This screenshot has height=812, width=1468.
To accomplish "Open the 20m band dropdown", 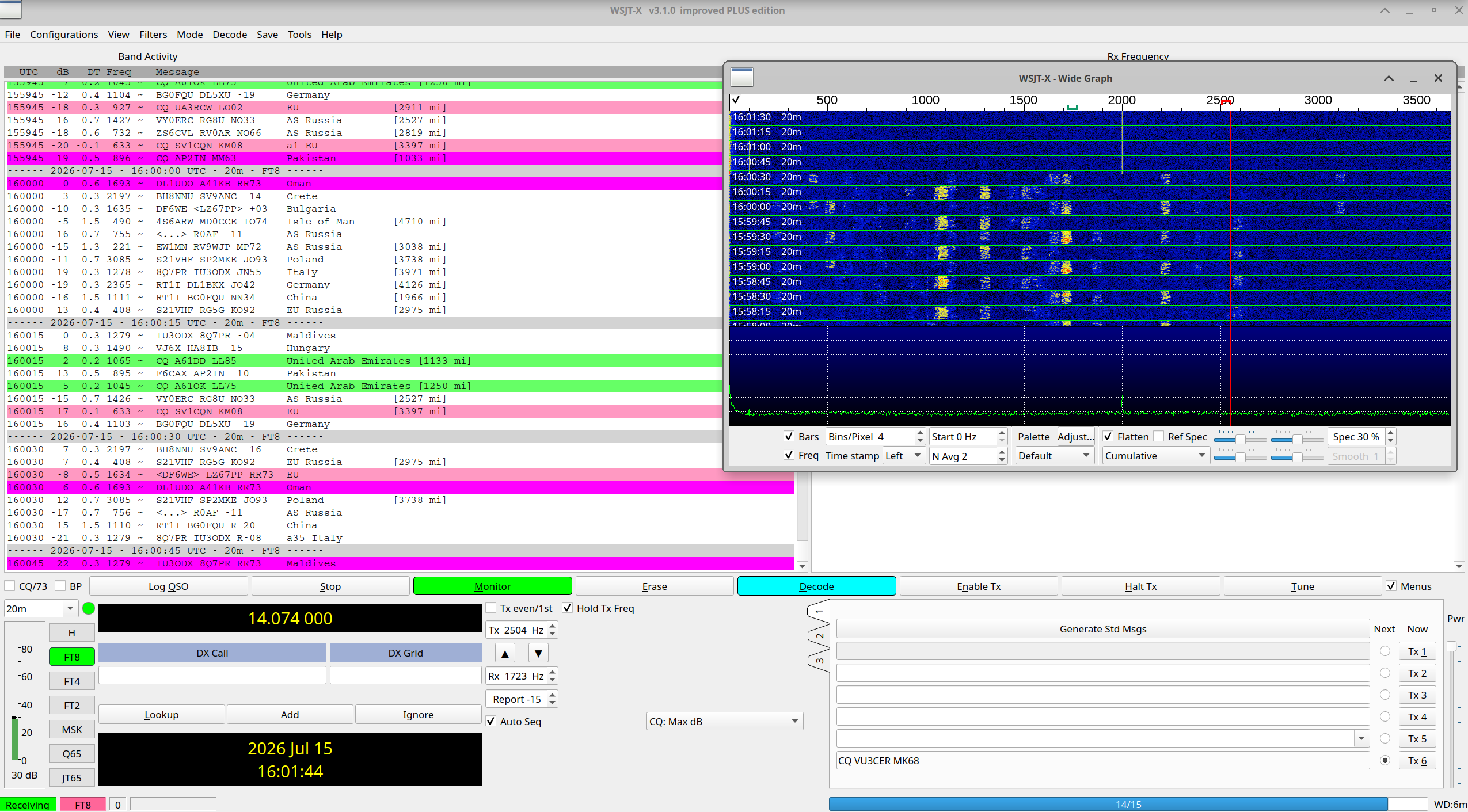I will tap(41, 608).
